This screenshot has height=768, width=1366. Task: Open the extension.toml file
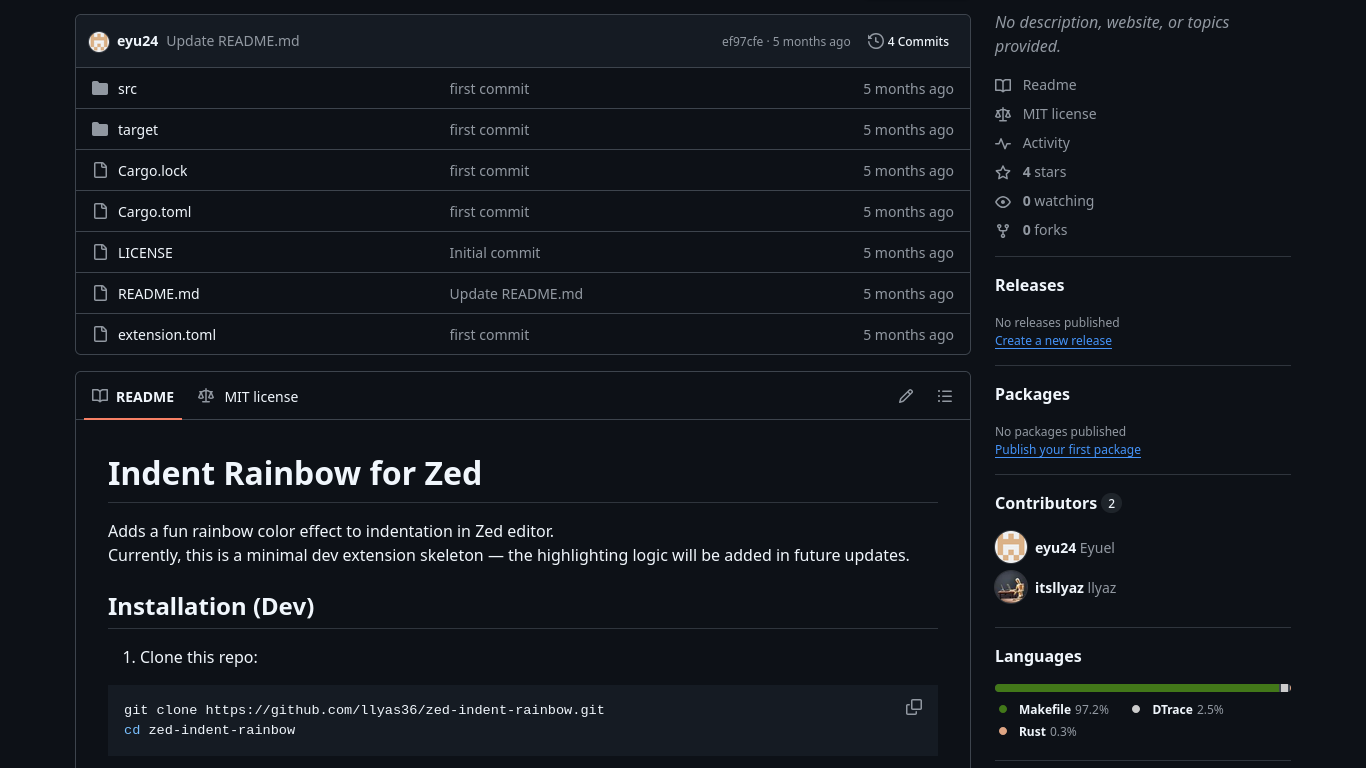(x=167, y=334)
